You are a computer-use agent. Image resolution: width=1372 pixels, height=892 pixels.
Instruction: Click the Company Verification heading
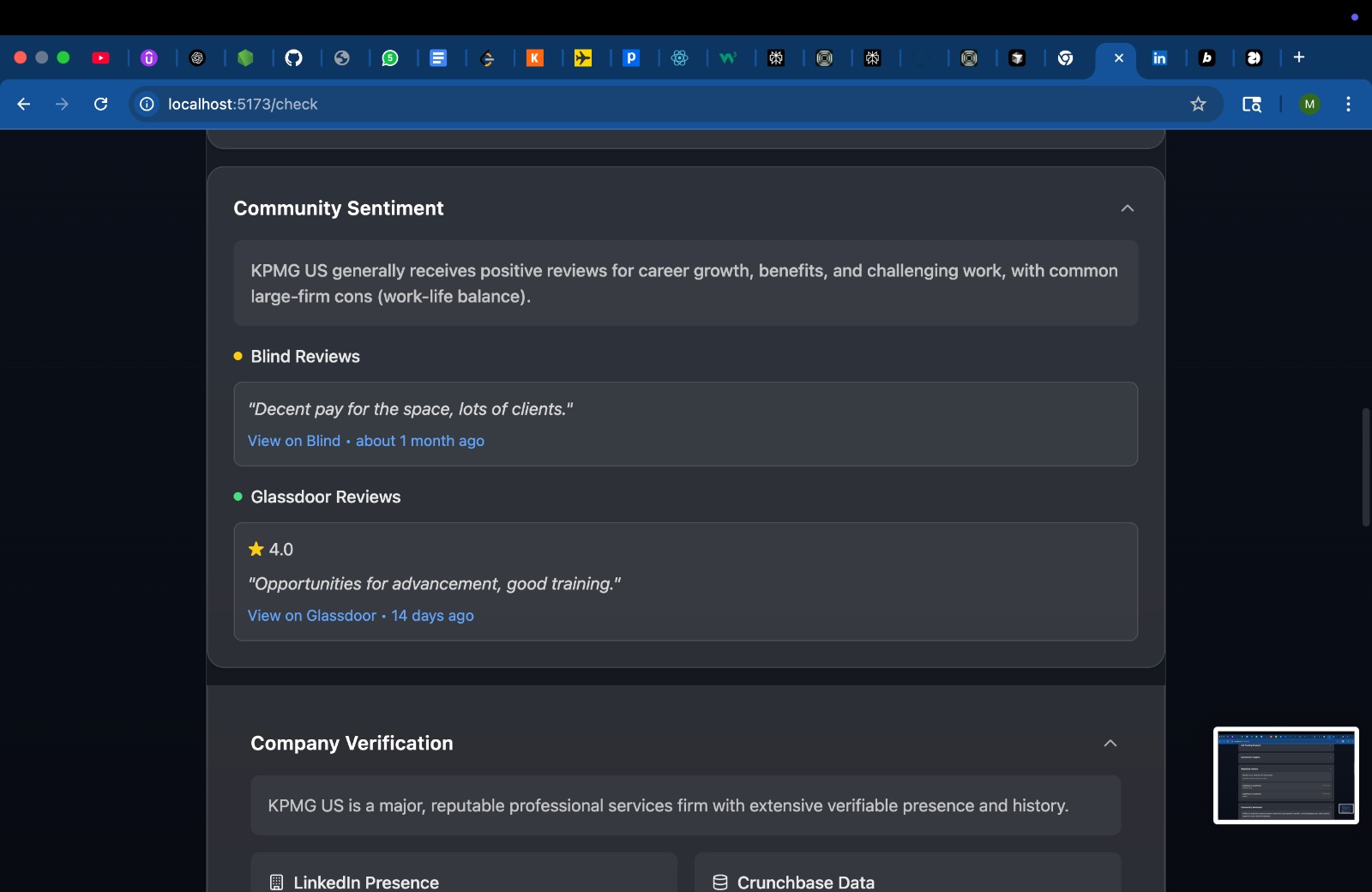click(x=352, y=744)
